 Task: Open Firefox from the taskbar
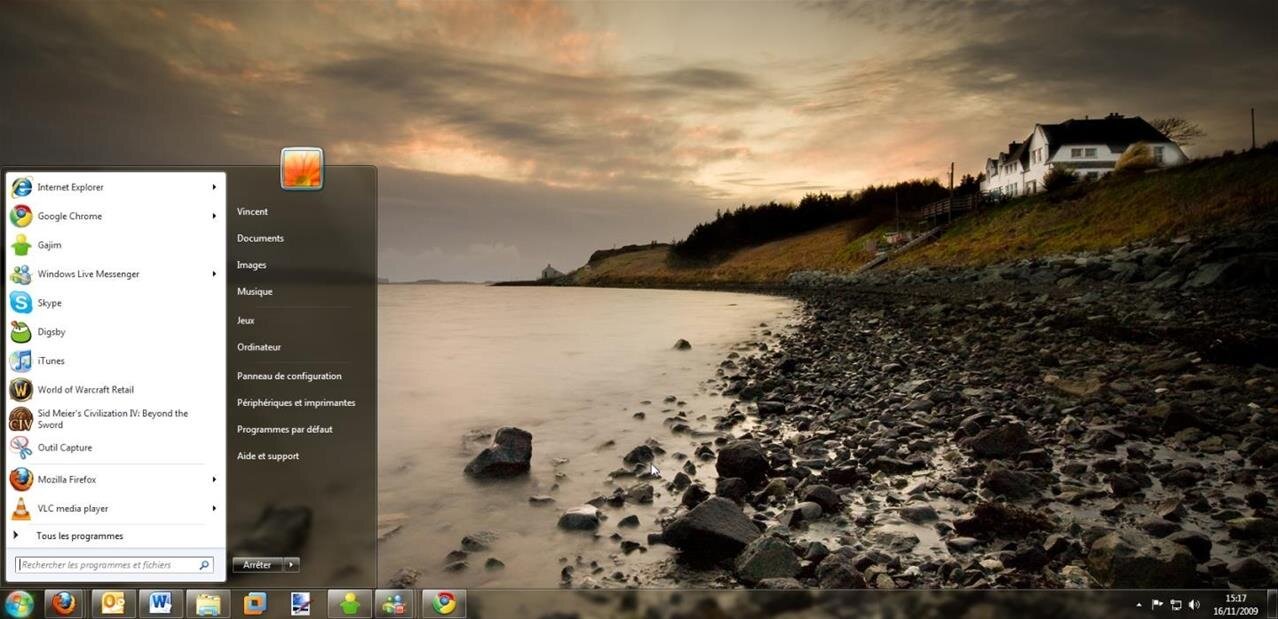[64, 603]
